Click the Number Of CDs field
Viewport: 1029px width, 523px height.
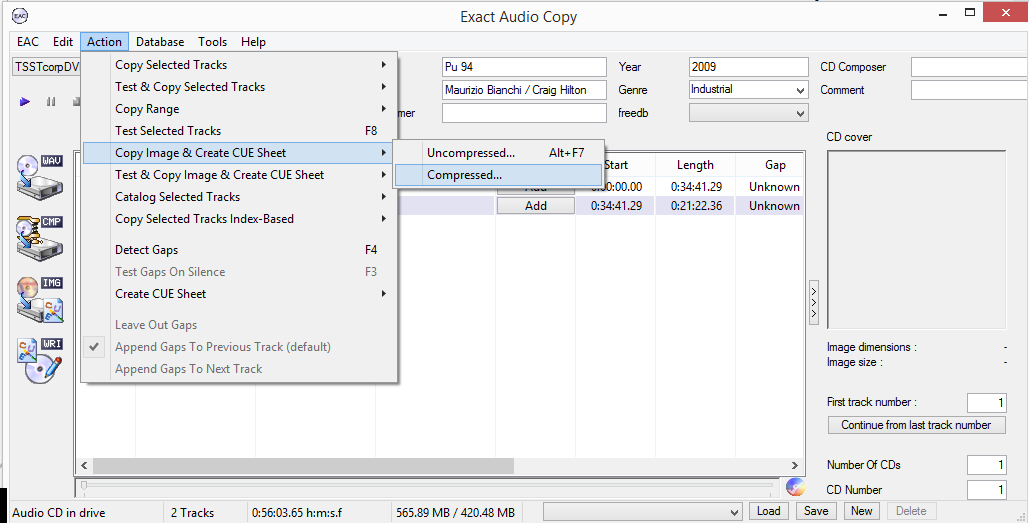[x=986, y=465]
